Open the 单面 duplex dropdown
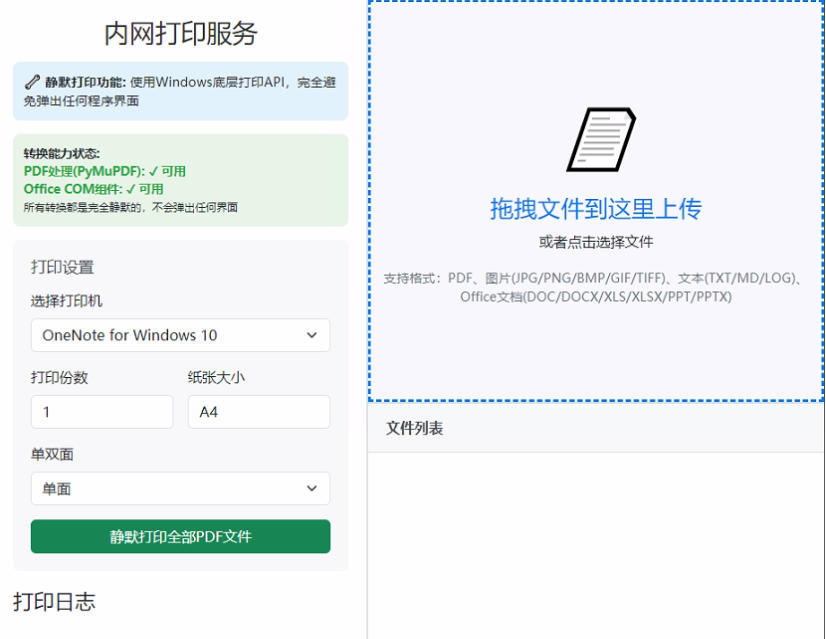 [x=181, y=488]
